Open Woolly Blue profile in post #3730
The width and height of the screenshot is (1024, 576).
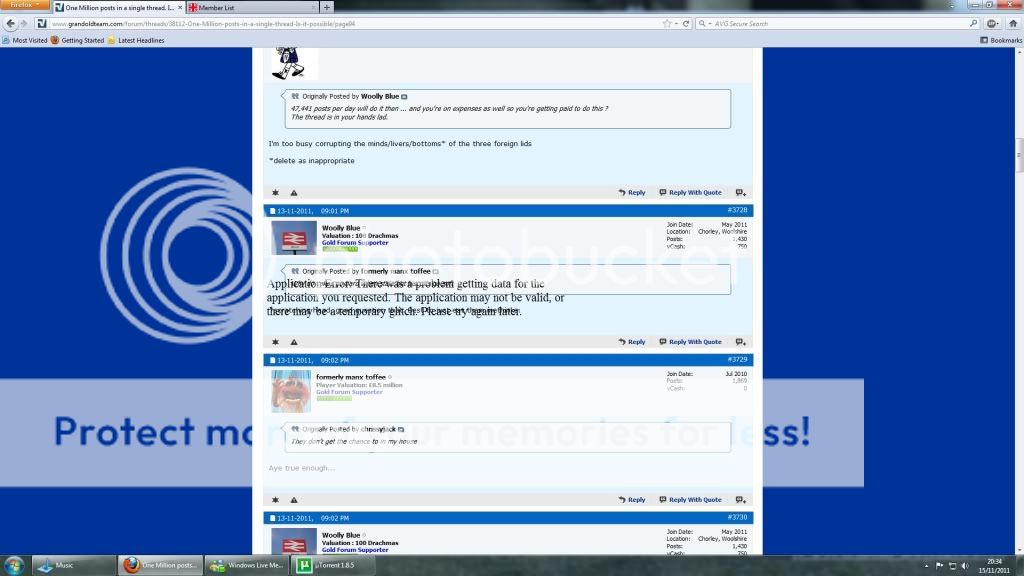click(x=341, y=535)
